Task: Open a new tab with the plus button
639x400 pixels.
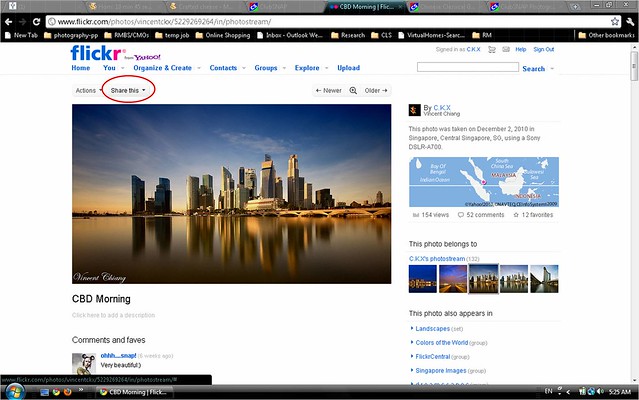Action: (575, 7)
